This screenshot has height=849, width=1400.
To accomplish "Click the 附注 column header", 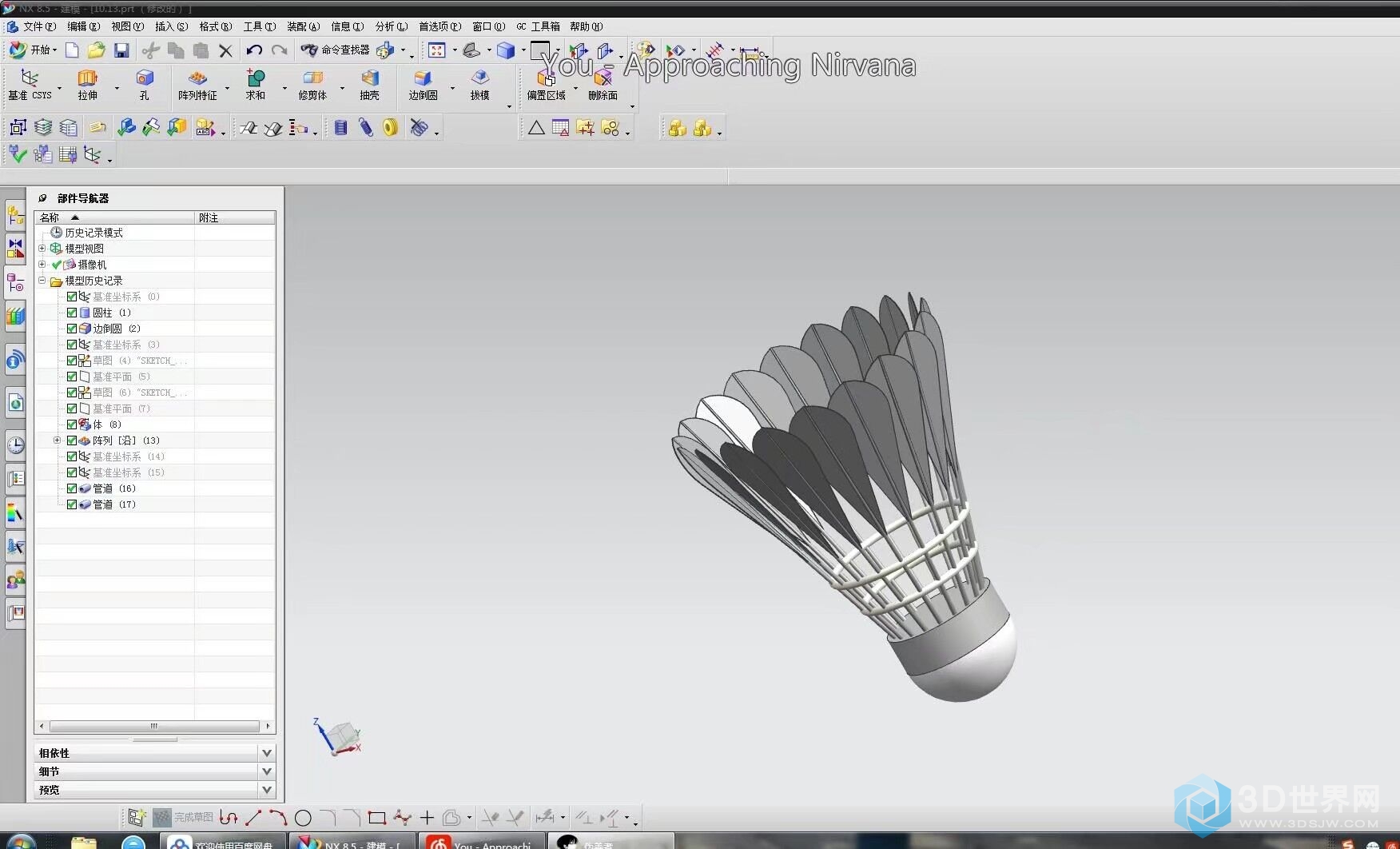I will coord(236,217).
